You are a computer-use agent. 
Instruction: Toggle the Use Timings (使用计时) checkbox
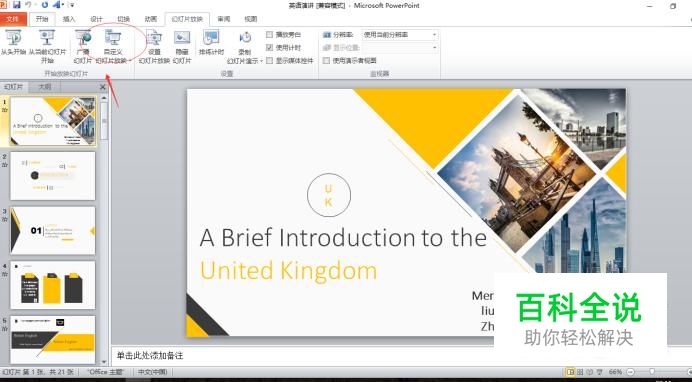point(270,48)
